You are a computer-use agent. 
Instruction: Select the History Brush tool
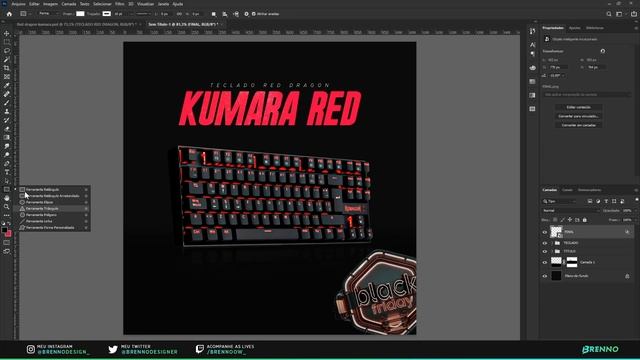[x=7, y=120]
